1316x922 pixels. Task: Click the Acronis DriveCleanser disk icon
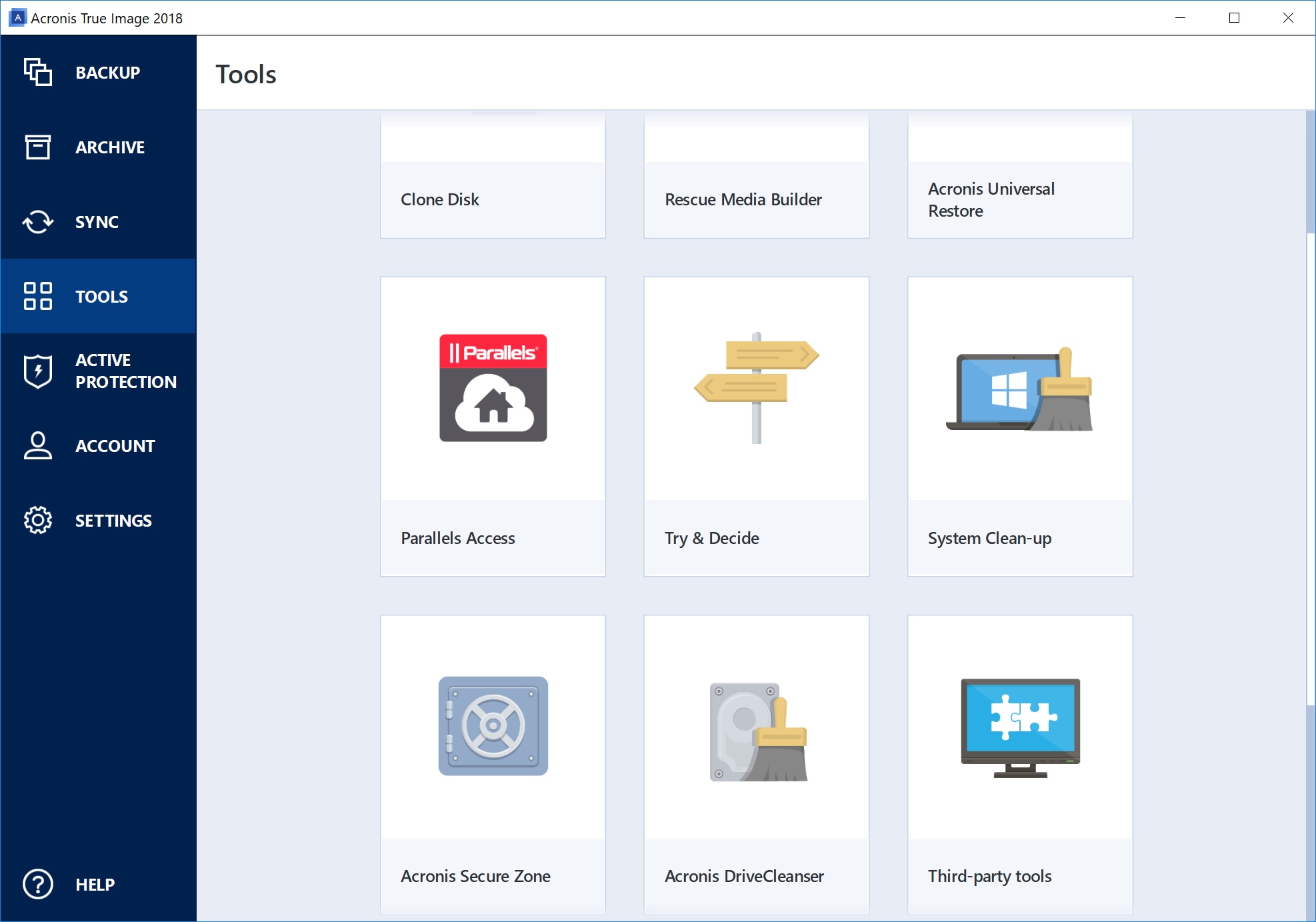pyautogui.click(x=757, y=731)
